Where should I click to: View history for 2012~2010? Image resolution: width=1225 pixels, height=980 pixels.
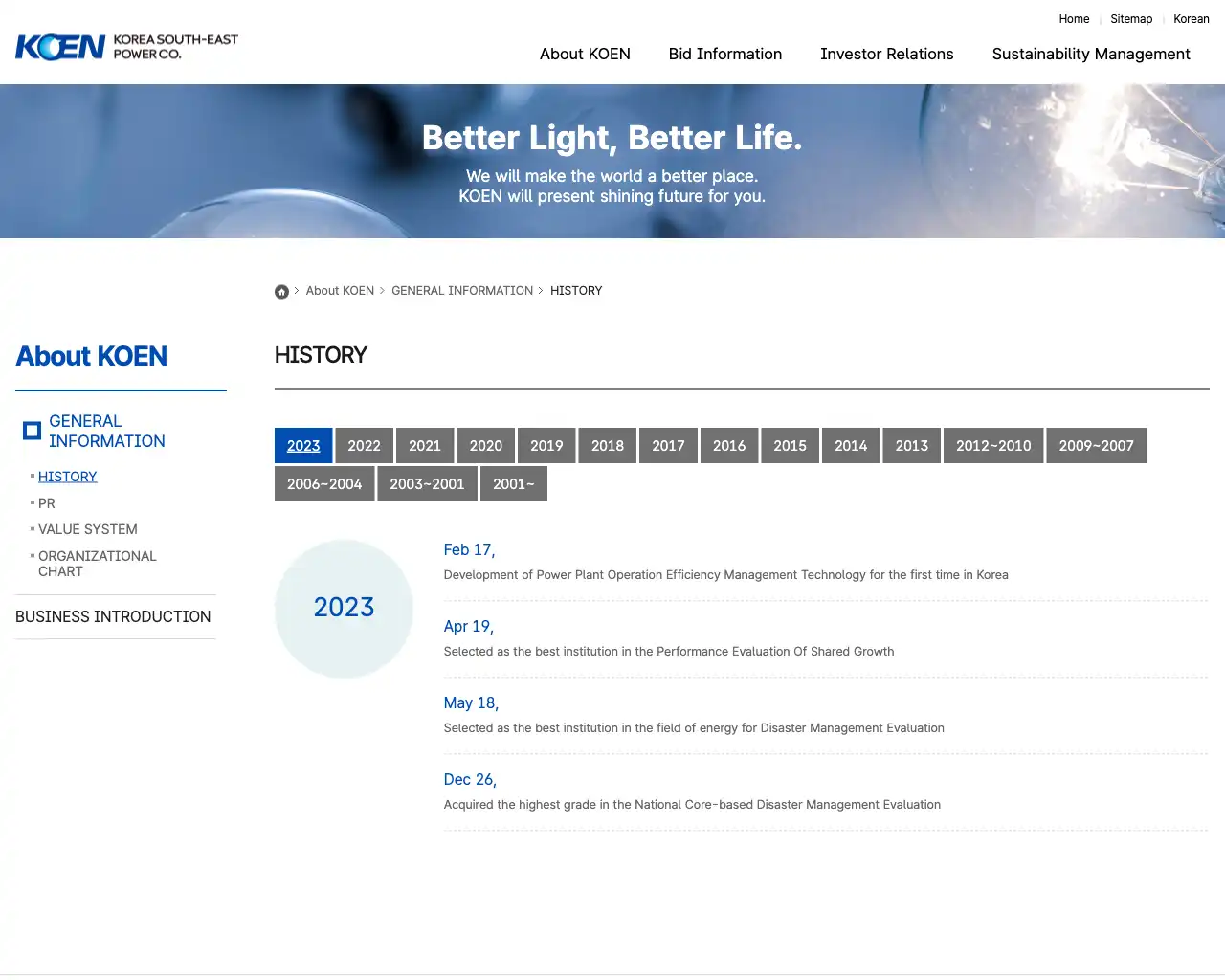click(x=992, y=445)
